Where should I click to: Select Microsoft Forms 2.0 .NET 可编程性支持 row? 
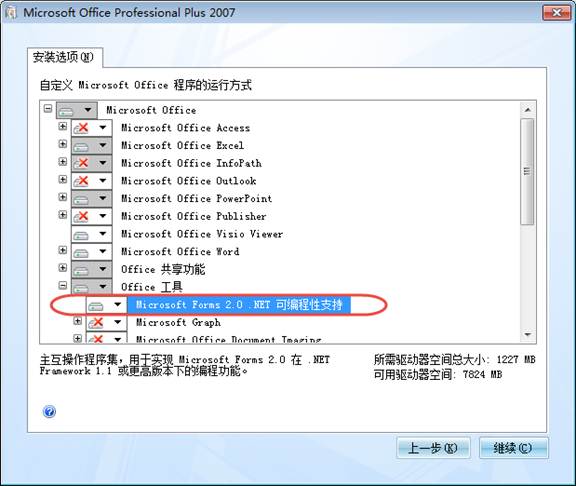[x=239, y=305]
